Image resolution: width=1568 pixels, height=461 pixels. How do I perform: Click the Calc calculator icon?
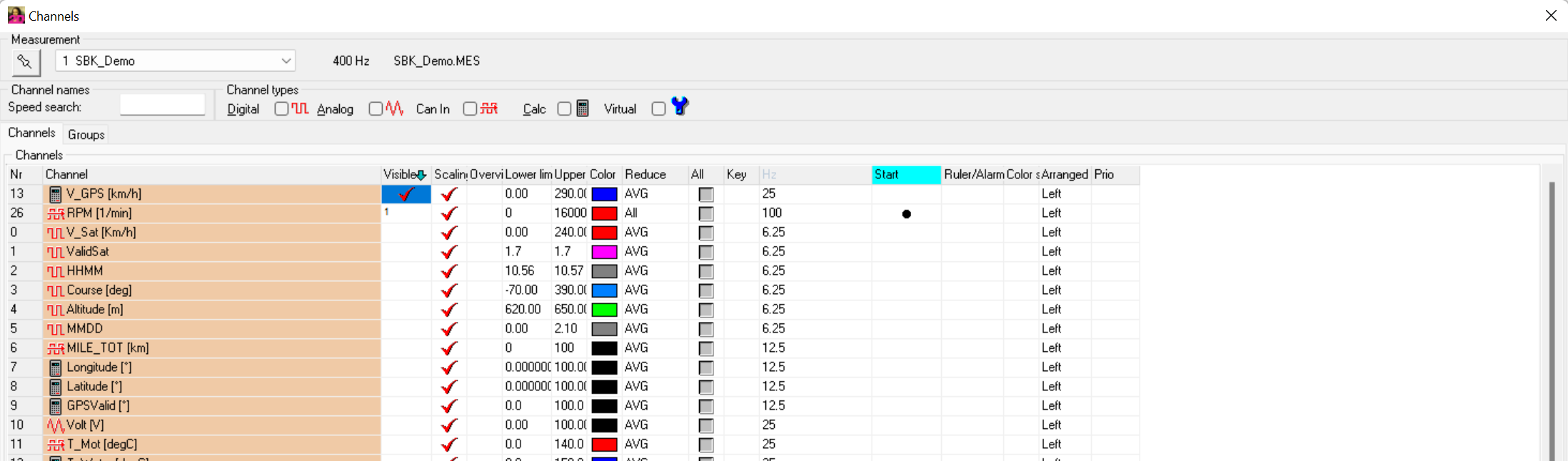(x=583, y=108)
